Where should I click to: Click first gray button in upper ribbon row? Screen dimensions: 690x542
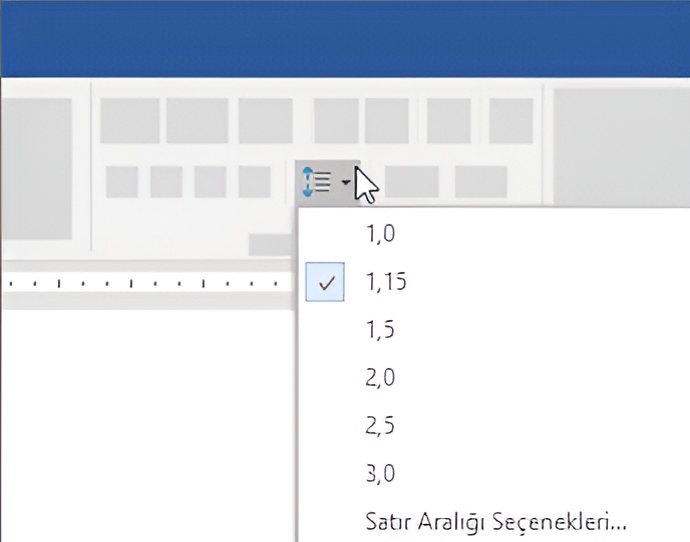(130, 121)
